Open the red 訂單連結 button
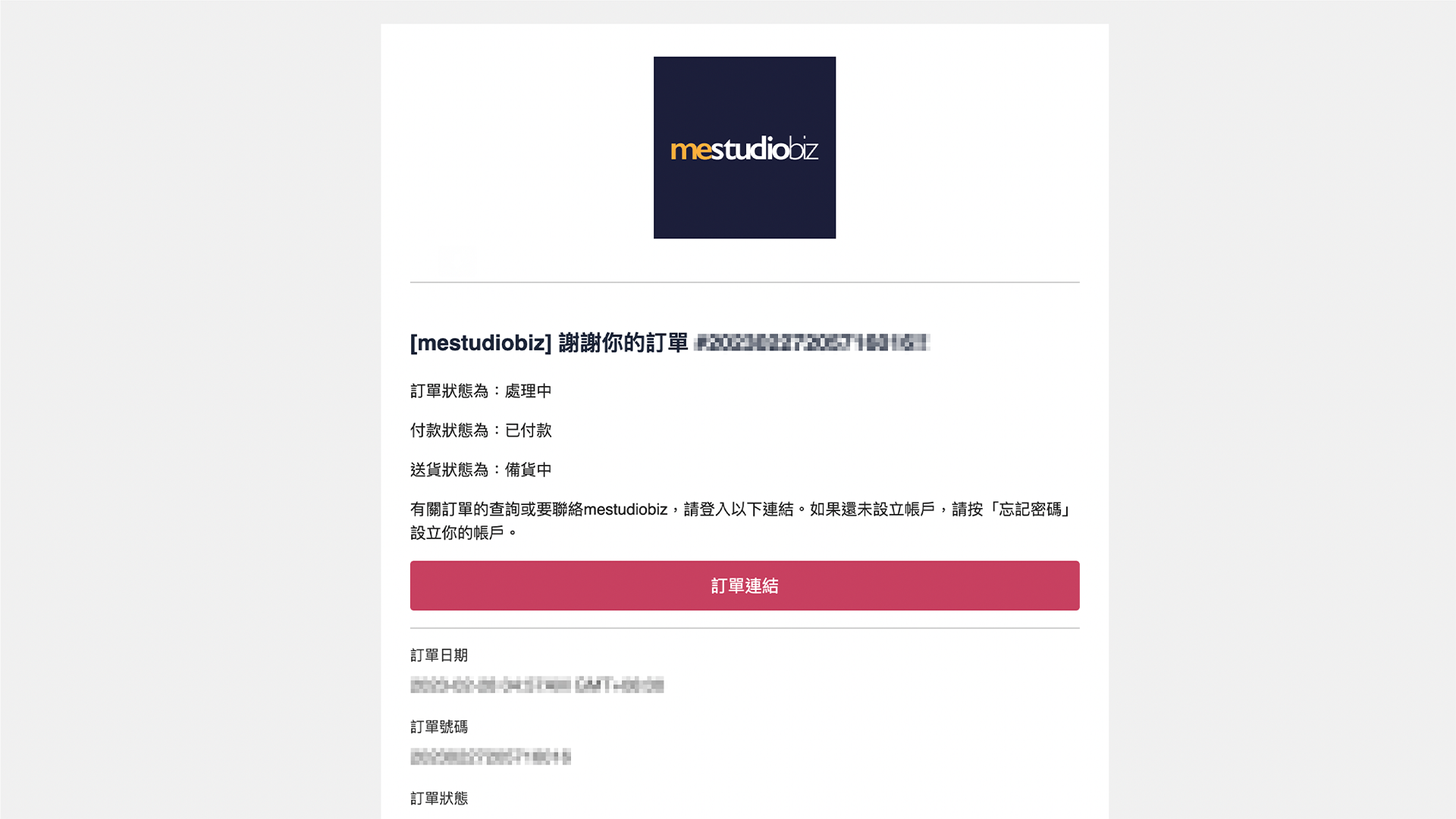This screenshot has width=1456, height=819. click(x=745, y=585)
